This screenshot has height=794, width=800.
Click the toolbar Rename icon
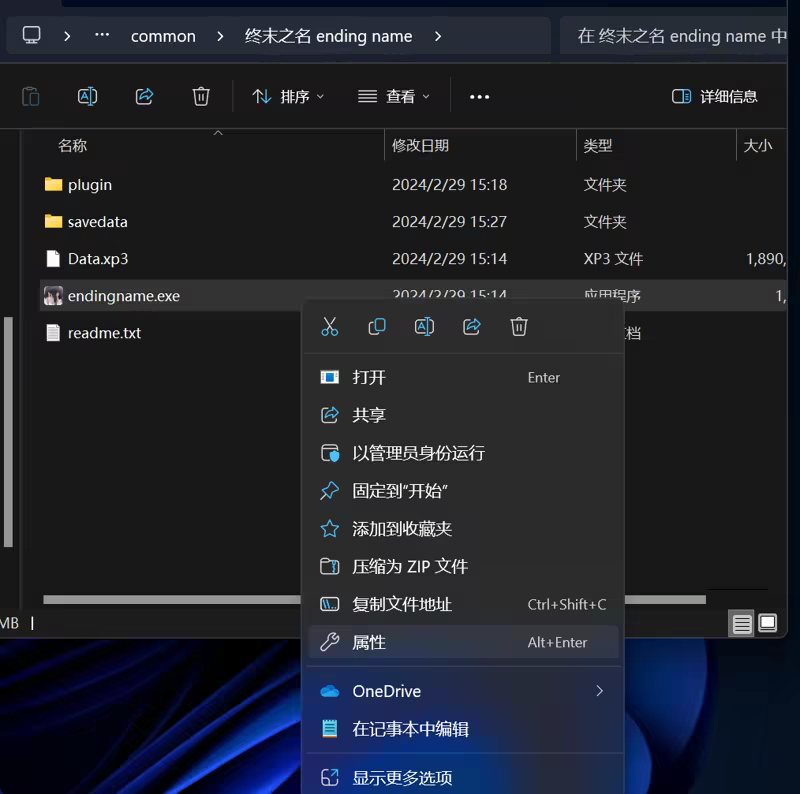[x=88, y=96]
